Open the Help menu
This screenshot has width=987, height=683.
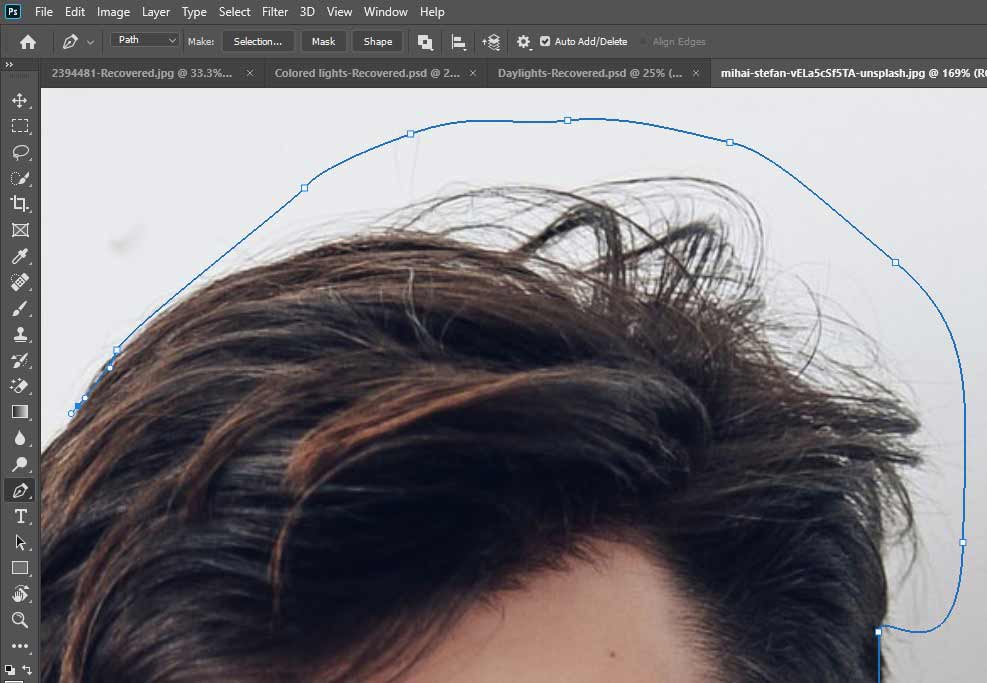click(x=432, y=12)
